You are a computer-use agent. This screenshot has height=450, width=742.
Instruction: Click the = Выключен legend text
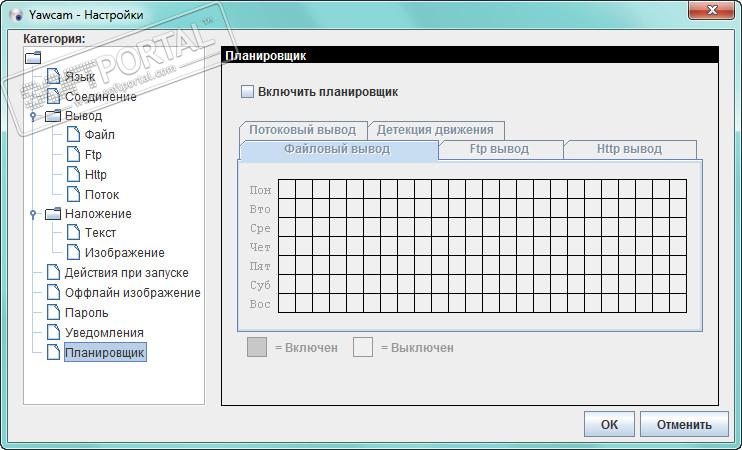(x=417, y=348)
